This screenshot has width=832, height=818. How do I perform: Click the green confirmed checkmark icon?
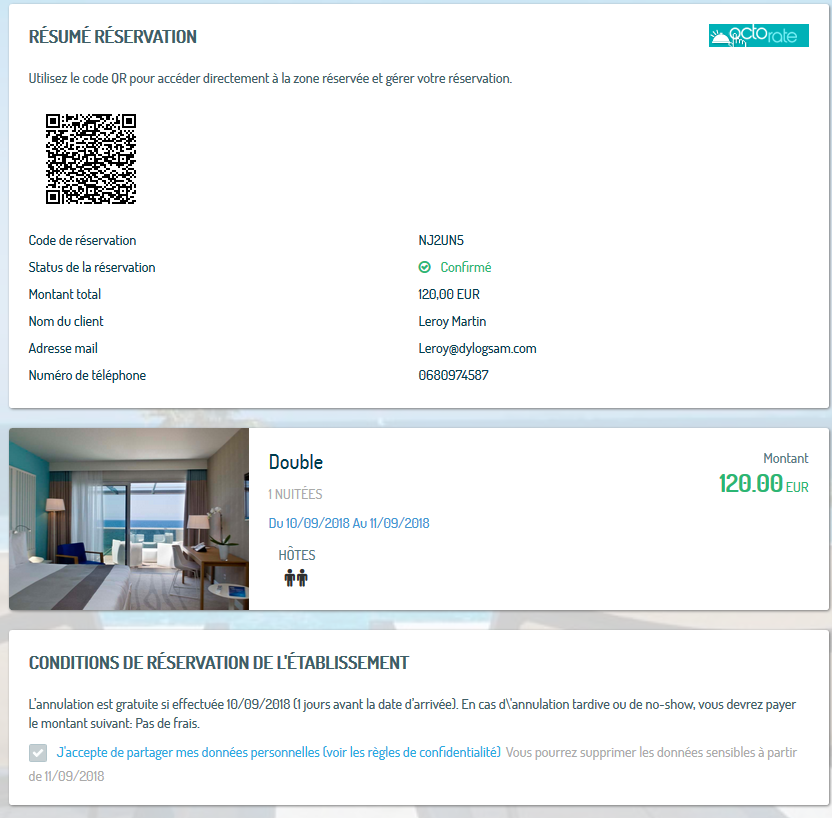pos(424,267)
